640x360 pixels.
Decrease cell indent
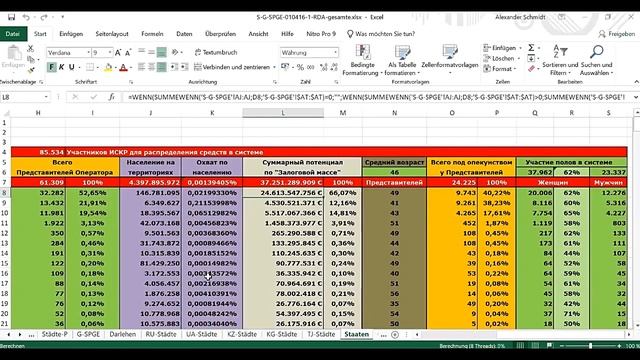(x=174, y=67)
